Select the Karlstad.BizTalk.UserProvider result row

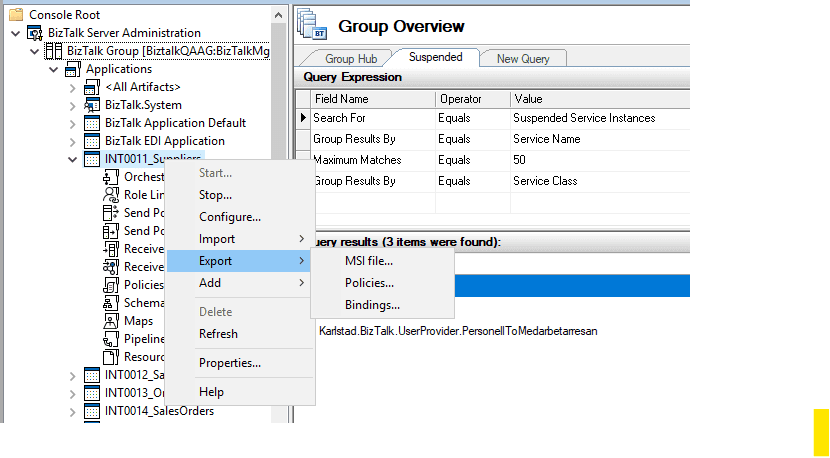pos(458,331)
